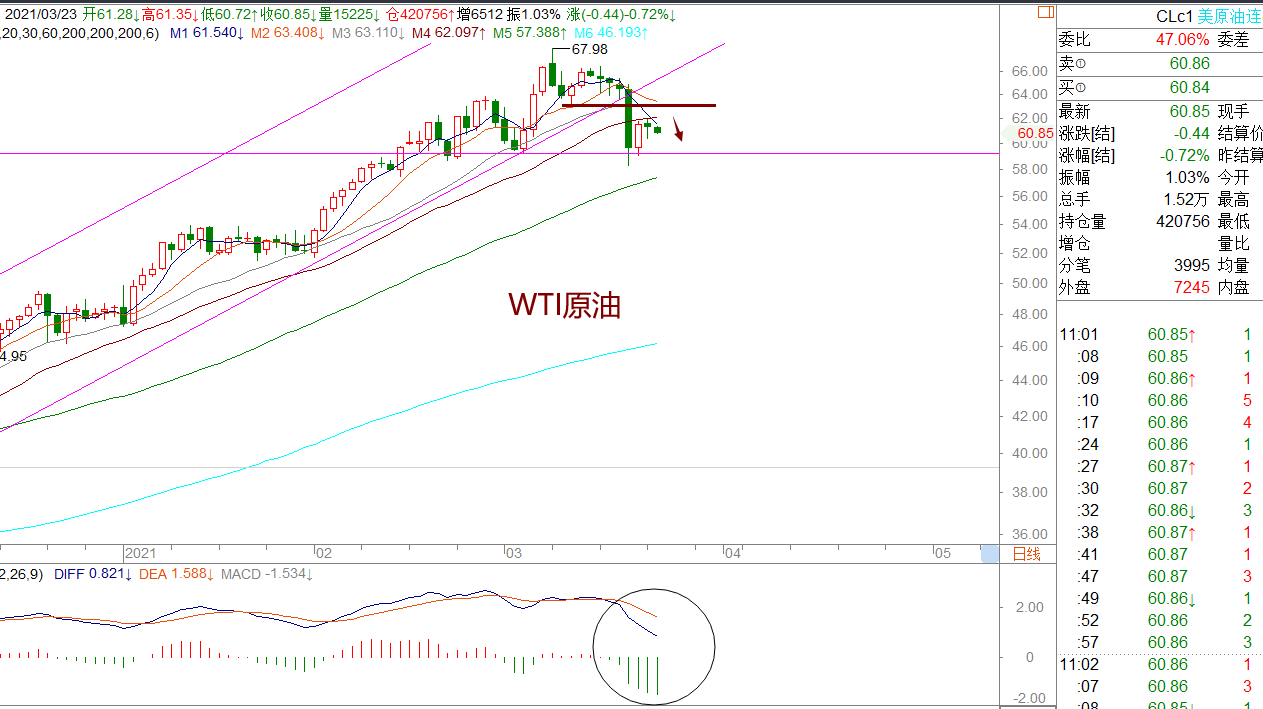
Task: Click the 2021/03/23 date in chart header
Action: (39, 15)
